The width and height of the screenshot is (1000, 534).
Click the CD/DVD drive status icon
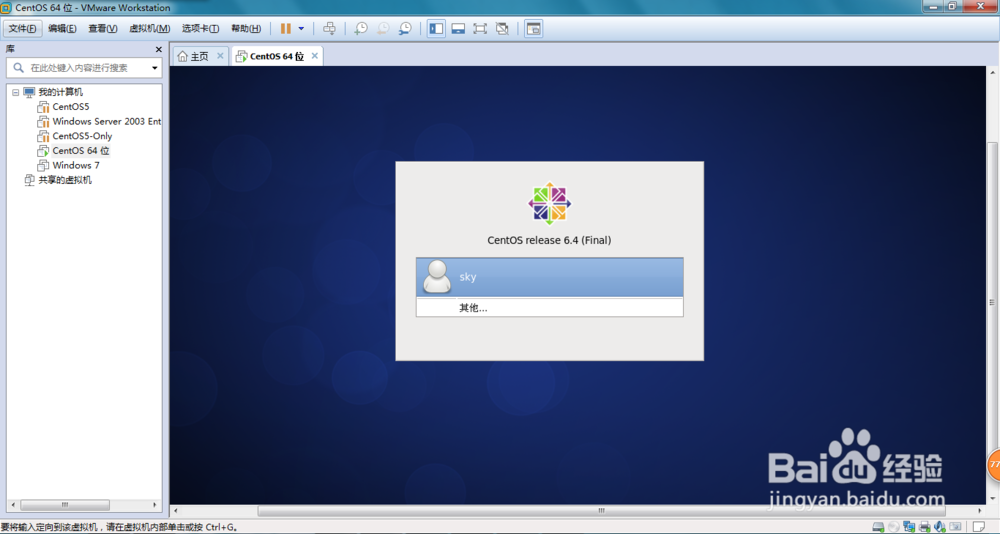tap(893, 527)
